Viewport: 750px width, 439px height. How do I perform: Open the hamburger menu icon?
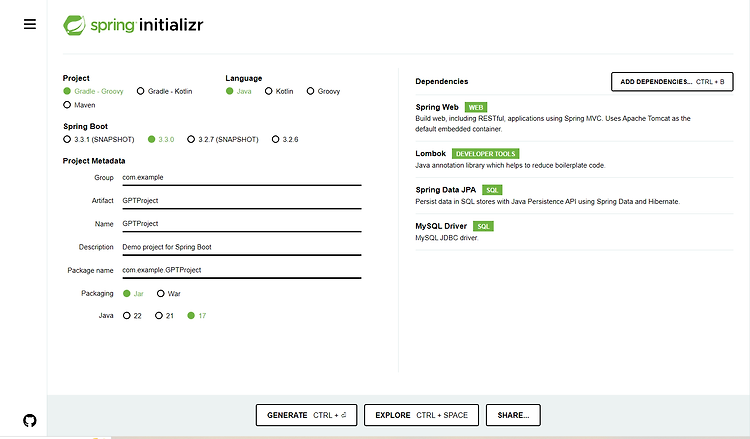[x=30, y=24]
